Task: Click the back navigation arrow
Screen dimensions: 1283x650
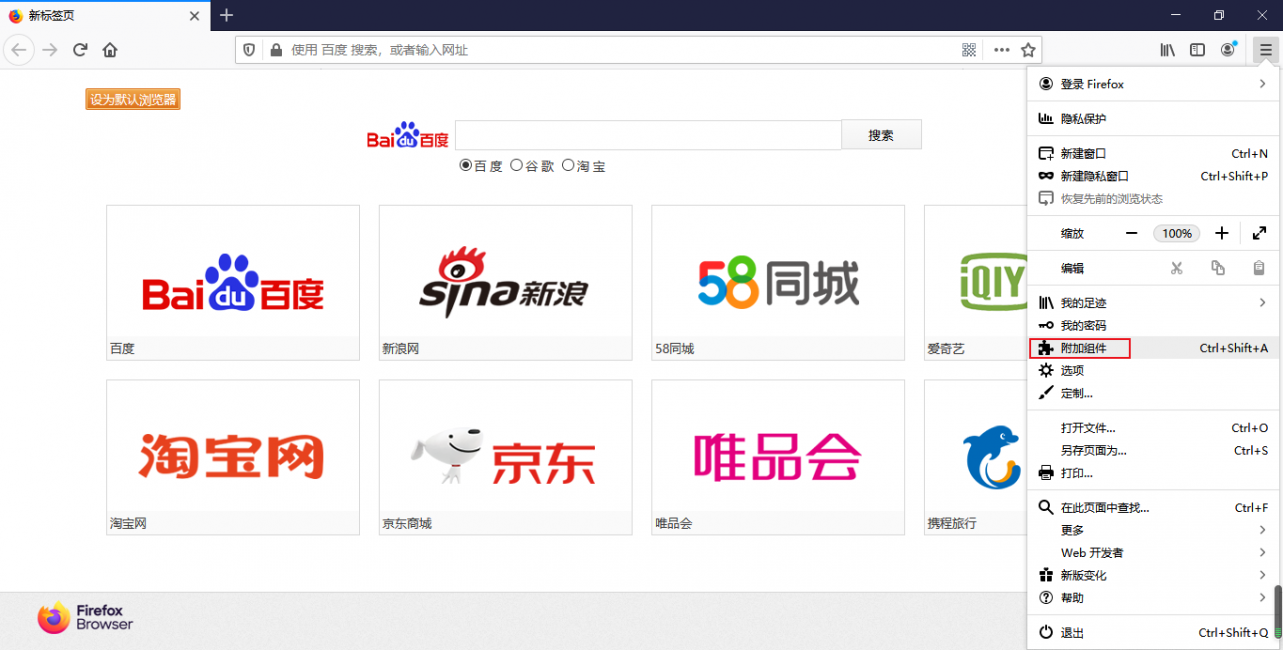Action: [x=19, y=50]
